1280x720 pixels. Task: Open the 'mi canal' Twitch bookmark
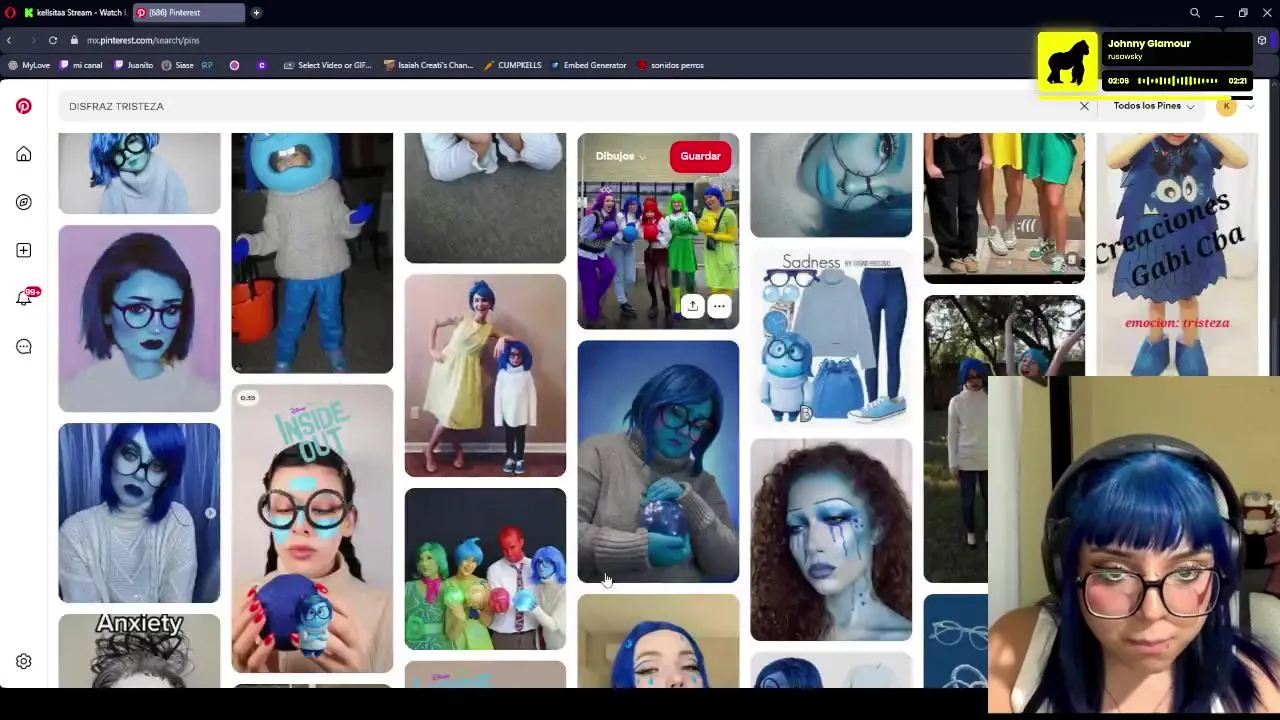pos(81,65)
